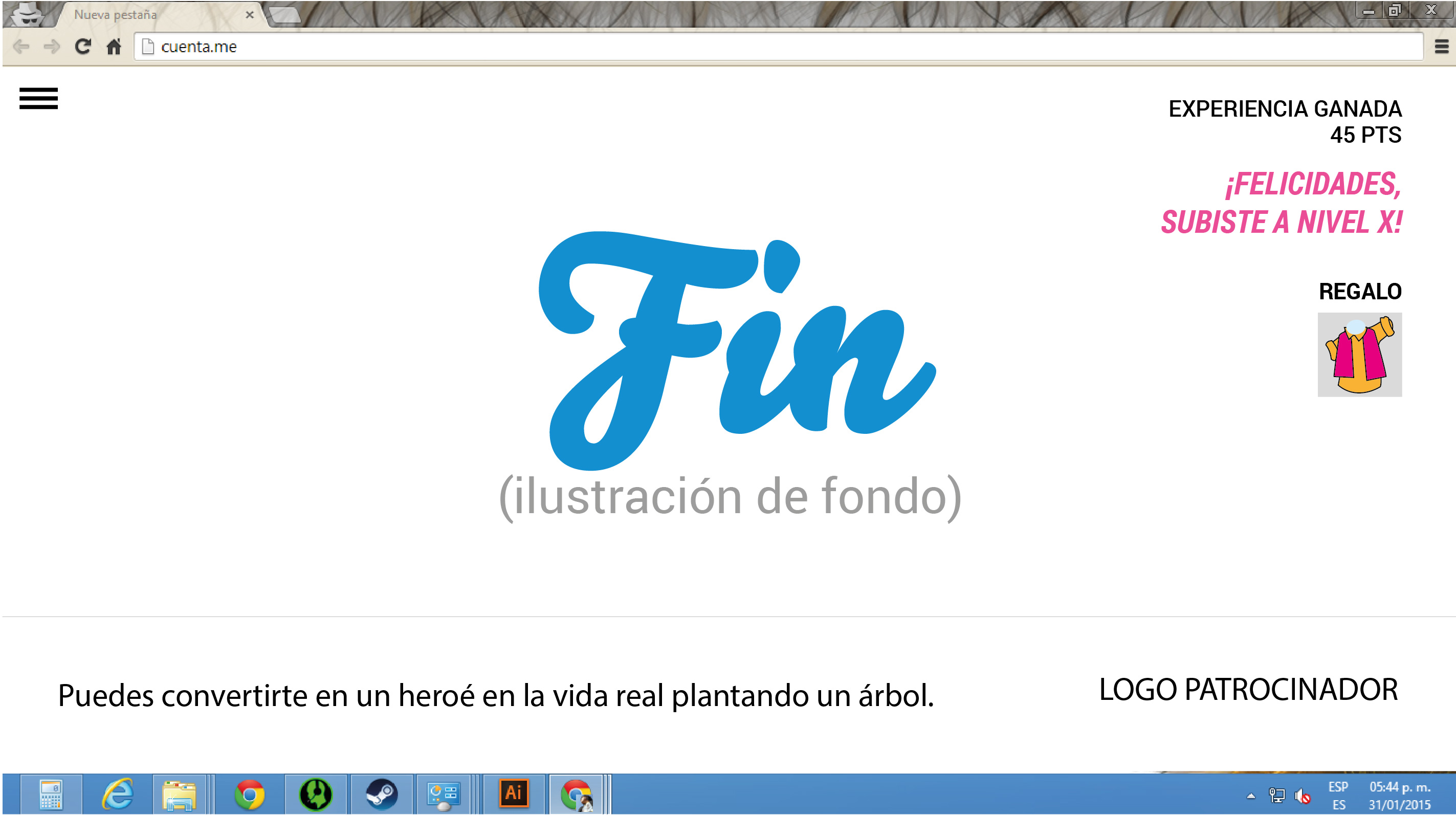
Task: Open file explorer from the taskbar
Action: (x=179, y=794)
